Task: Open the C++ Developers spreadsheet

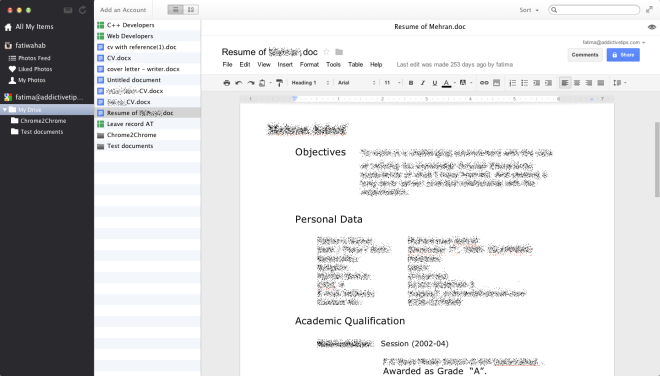Action: (147, 25)
